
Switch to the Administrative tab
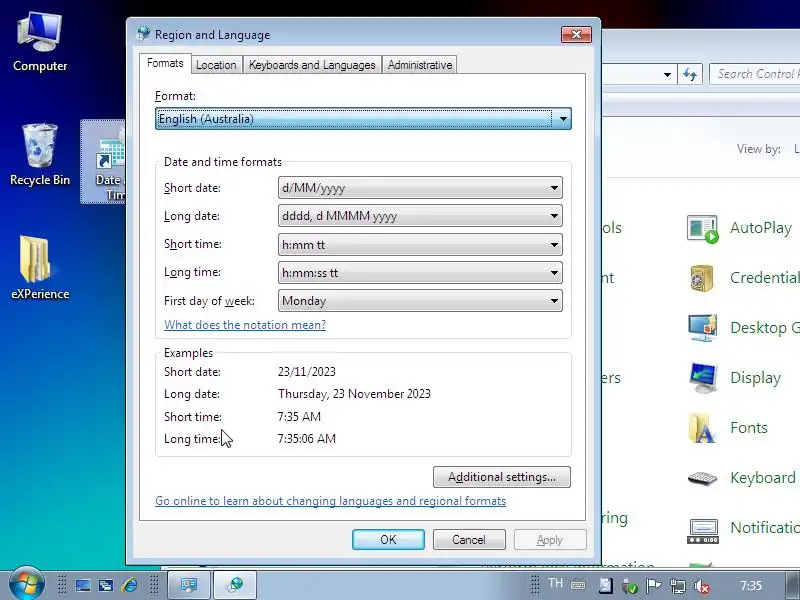click(x=420, y=65)
